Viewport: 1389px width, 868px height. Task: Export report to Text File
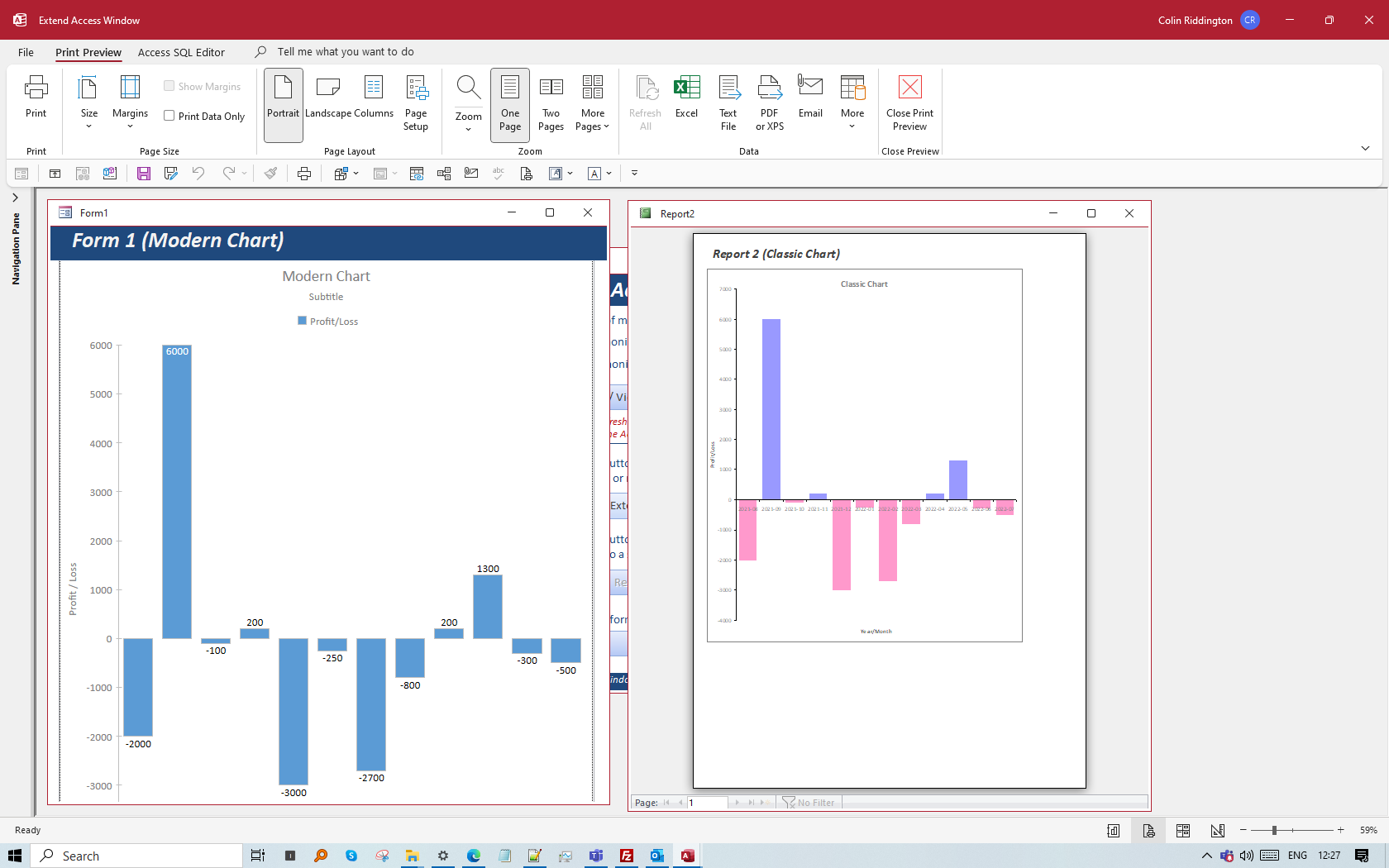click(728, 103)
